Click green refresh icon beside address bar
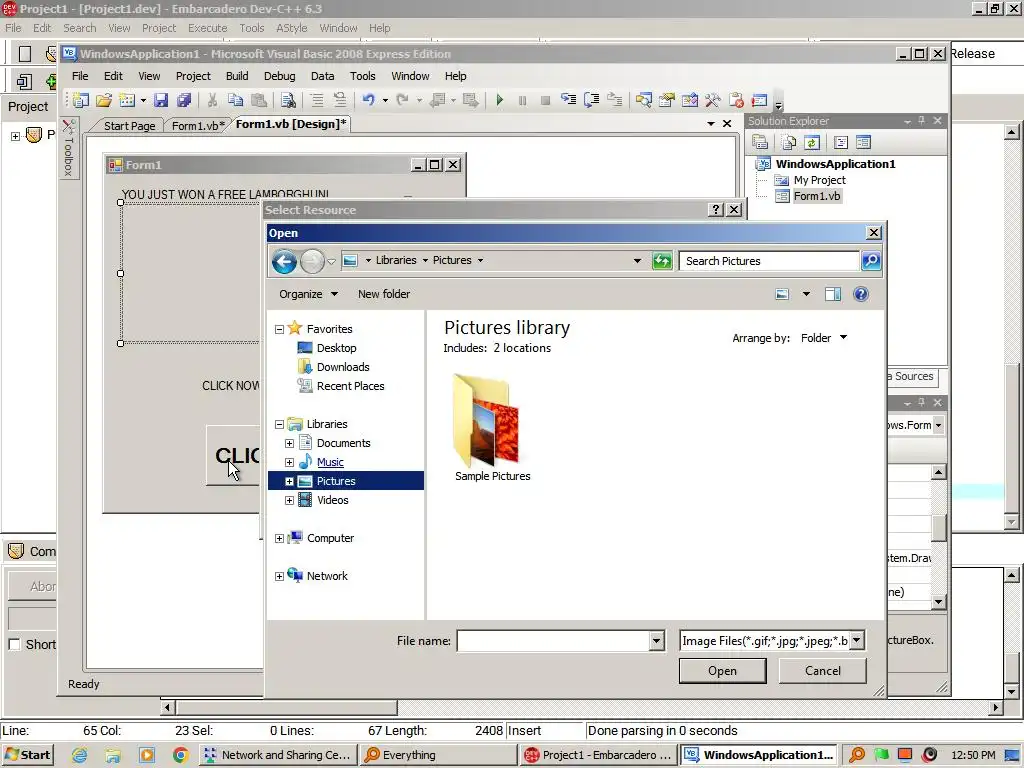 (x=662, y=261)
